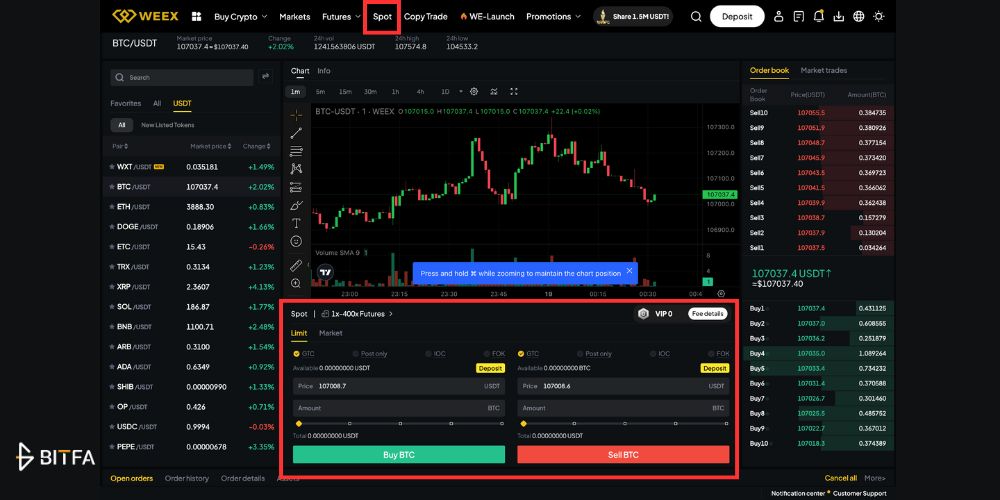Click the pair Search field
1000x500 pixels.
(x=182, y=77)
